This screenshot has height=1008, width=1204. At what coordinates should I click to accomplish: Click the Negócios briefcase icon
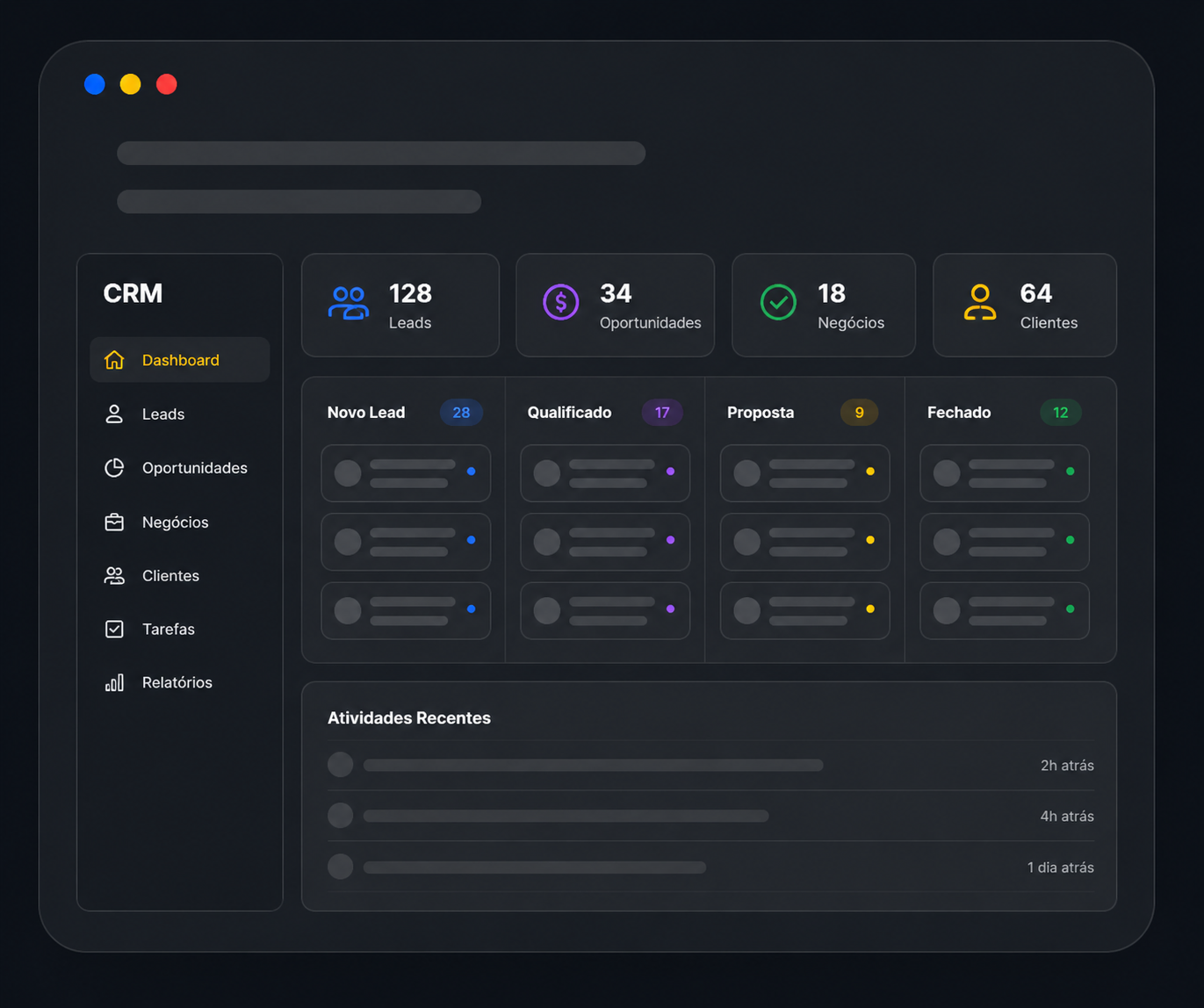pyautogui.click(x=114, y=522)
